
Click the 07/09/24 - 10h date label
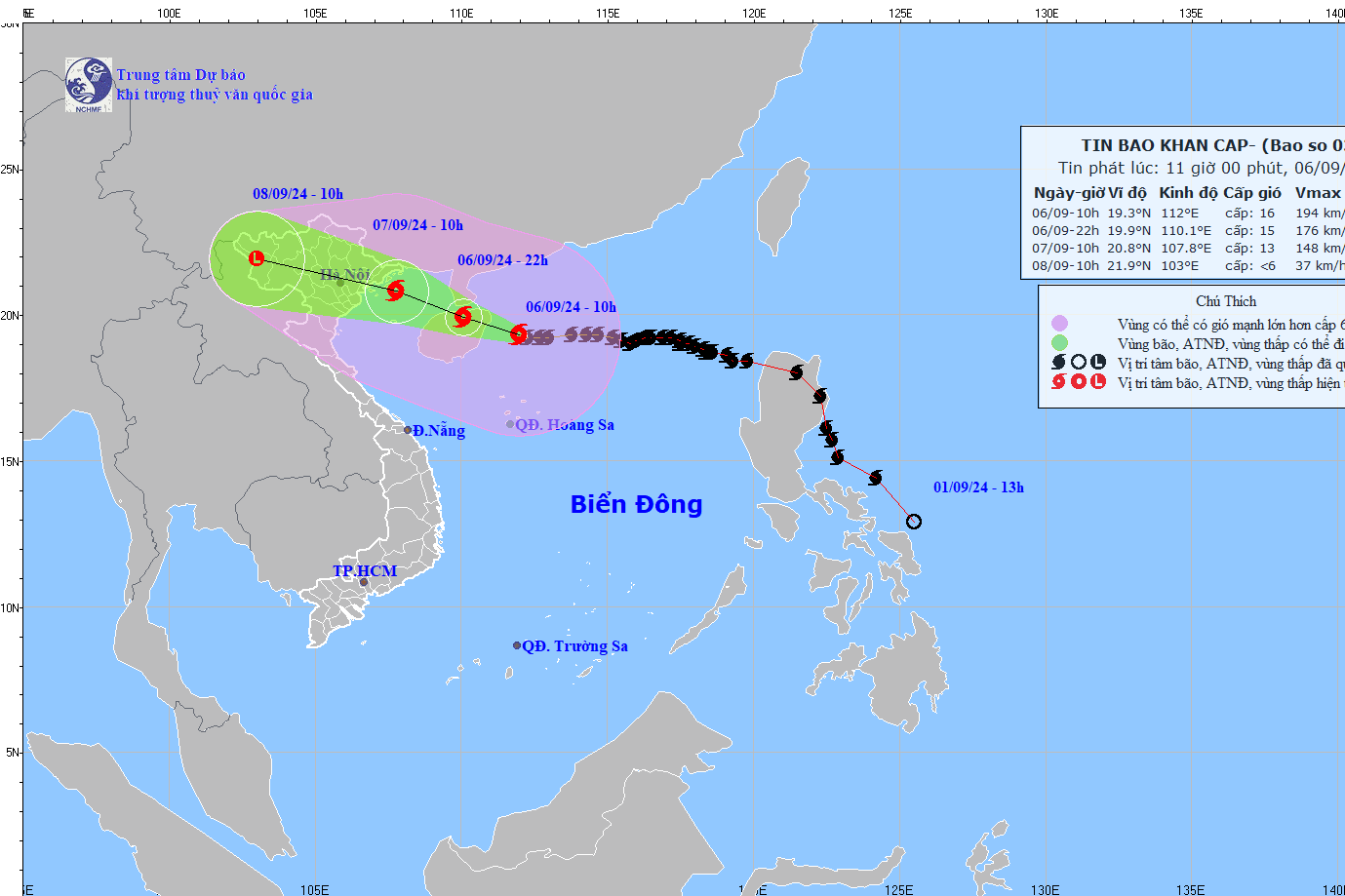pos(417,225)
